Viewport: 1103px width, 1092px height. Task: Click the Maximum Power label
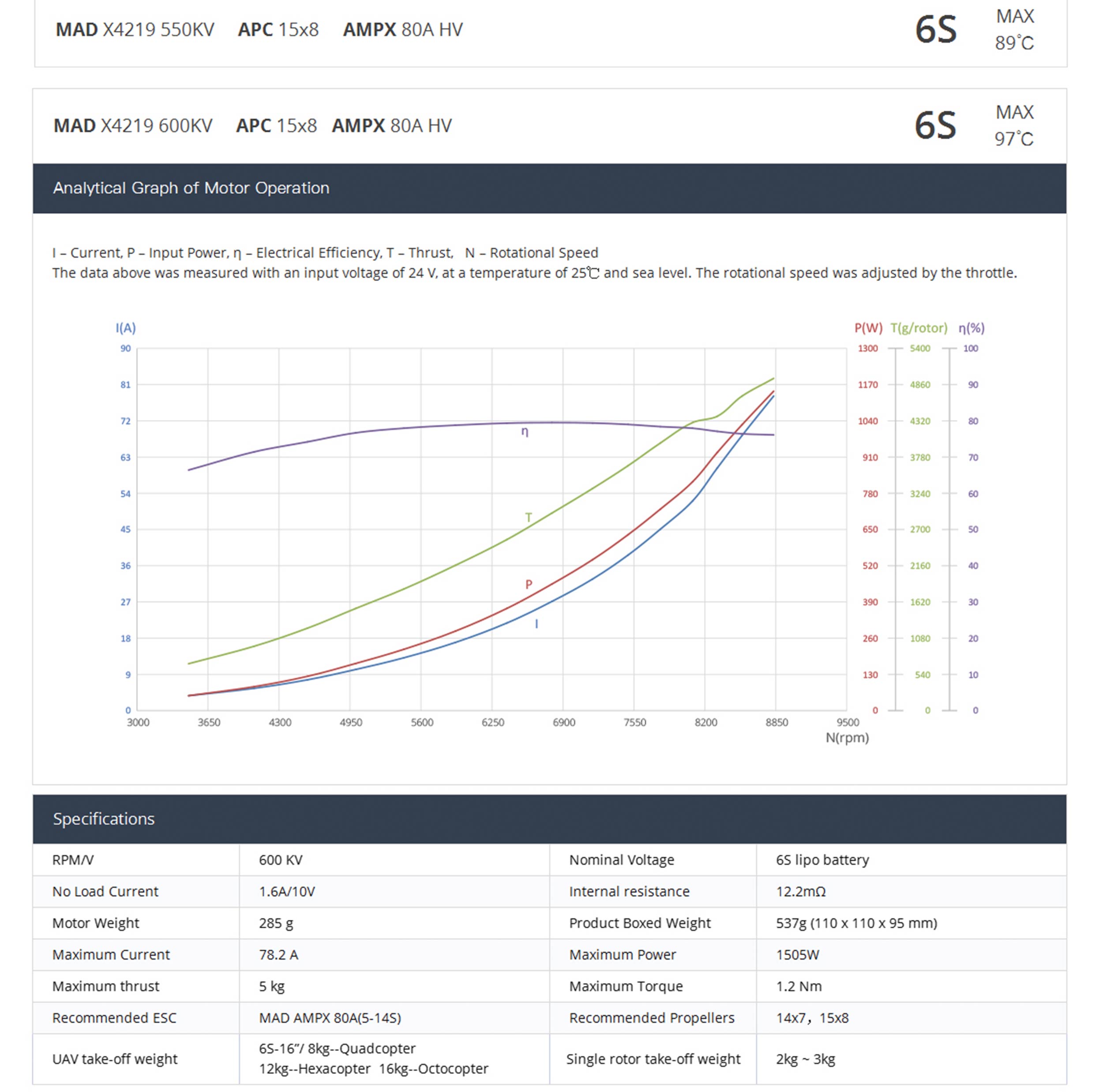pos(622,954)
